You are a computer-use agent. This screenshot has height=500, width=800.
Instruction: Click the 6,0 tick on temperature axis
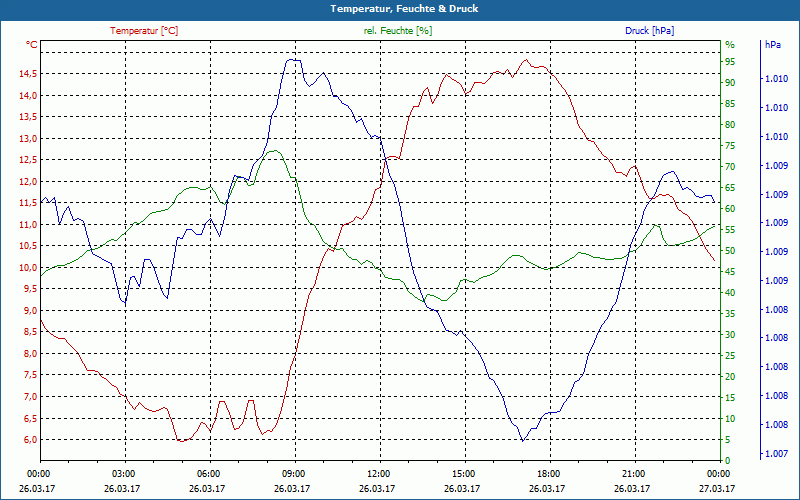(30, 440)
